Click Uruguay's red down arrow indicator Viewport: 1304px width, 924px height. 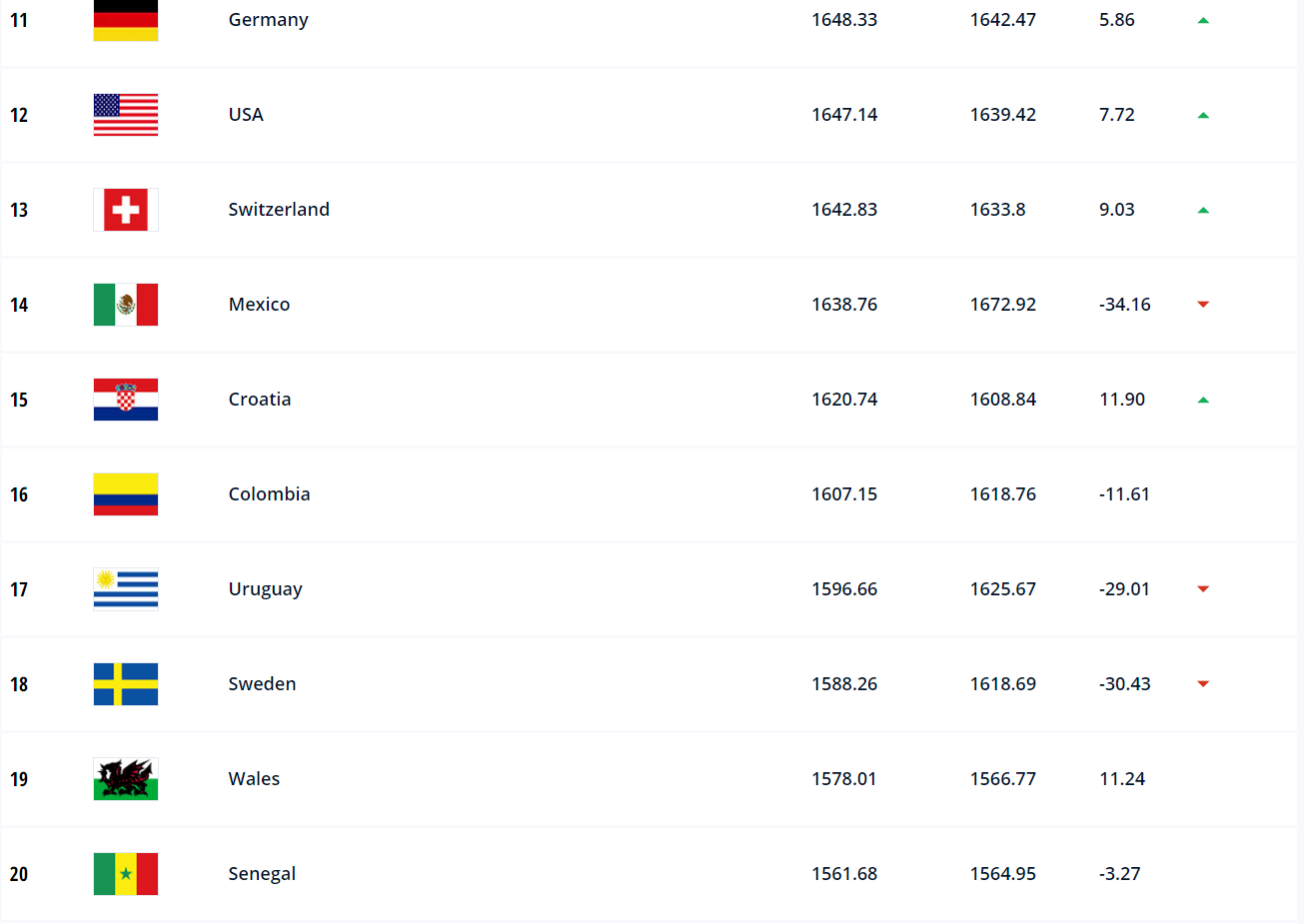[x=1203, y=589]
